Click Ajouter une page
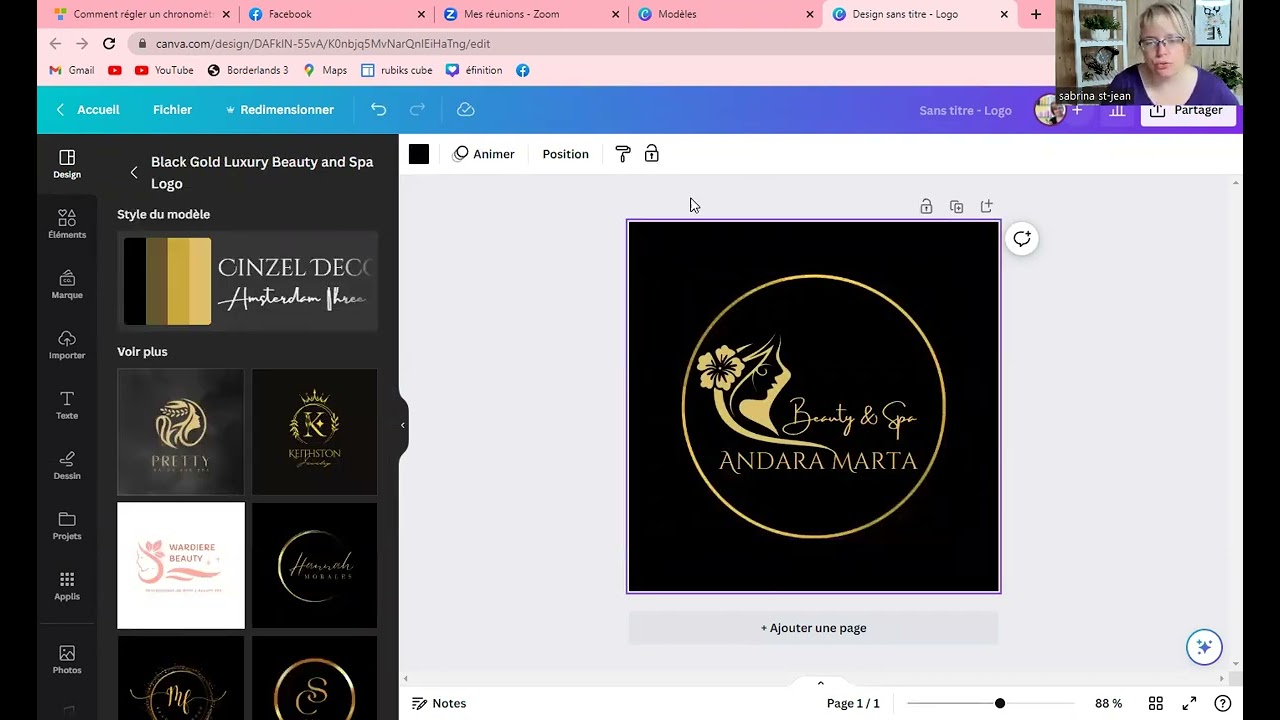1280x720 pixels. [x=813, y=628]
